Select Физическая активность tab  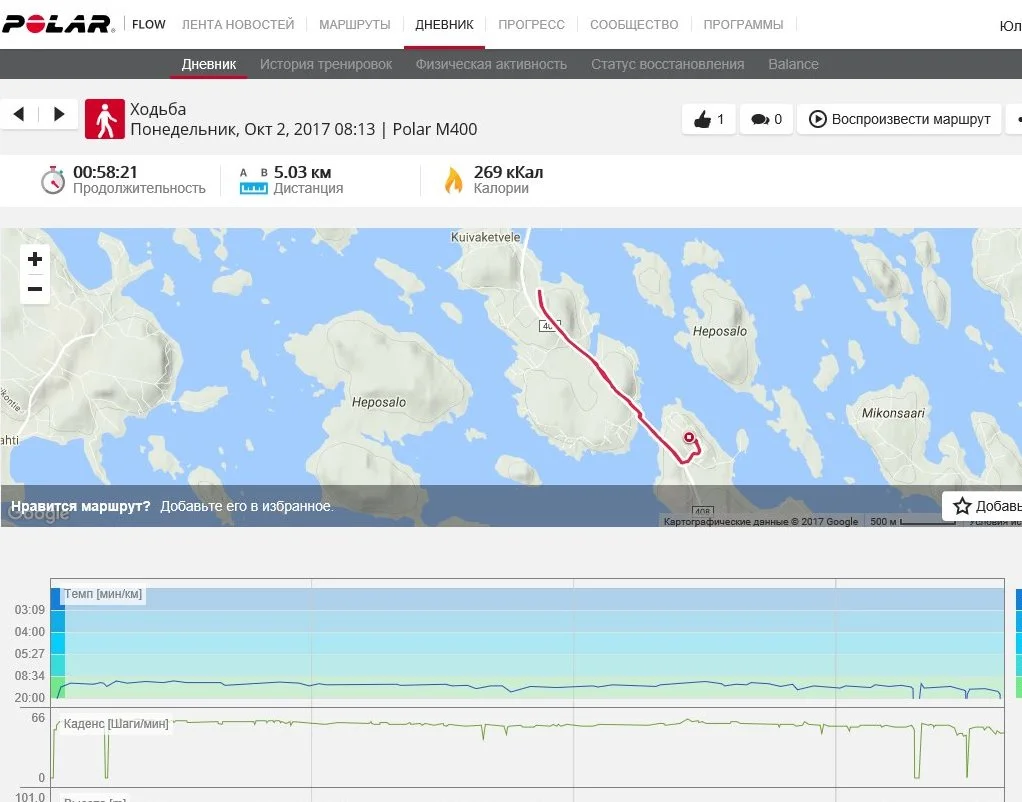tap(491, 64)
